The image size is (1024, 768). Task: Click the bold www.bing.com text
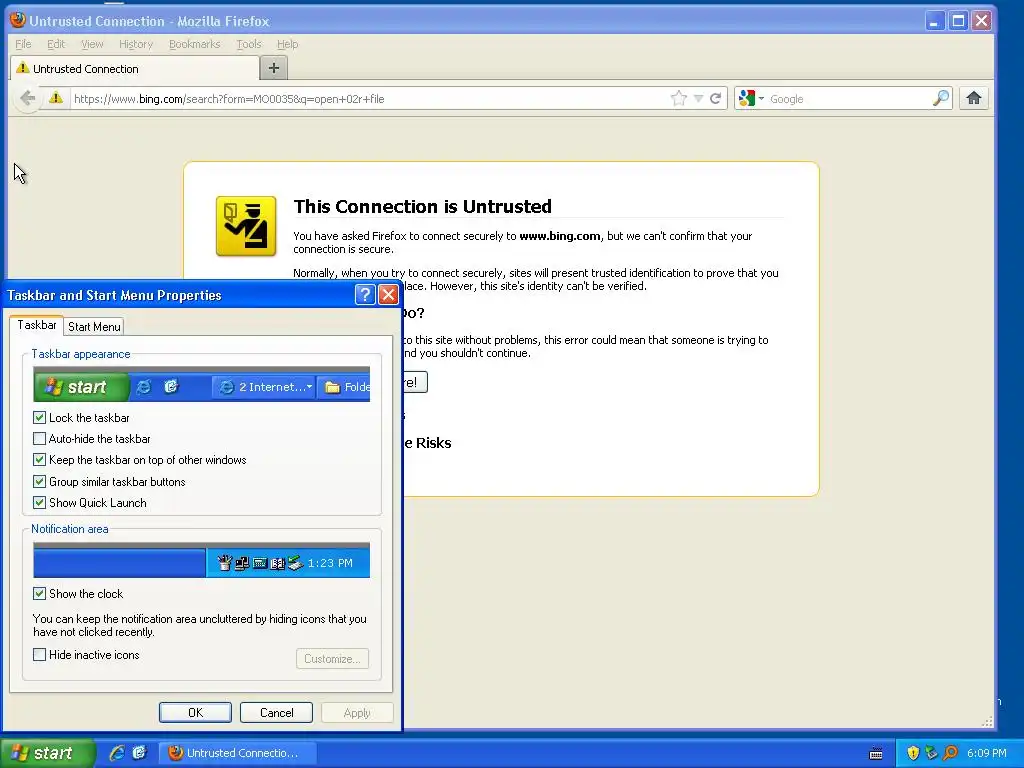coord(560,236)
